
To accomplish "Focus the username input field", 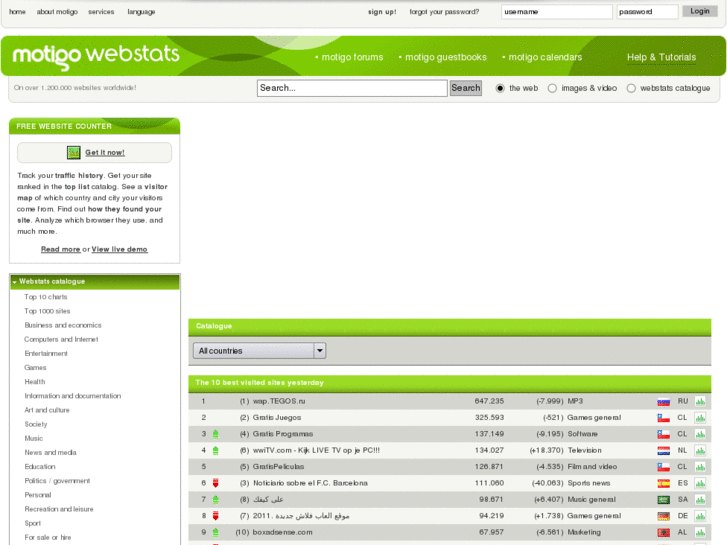I will (556, 12).
